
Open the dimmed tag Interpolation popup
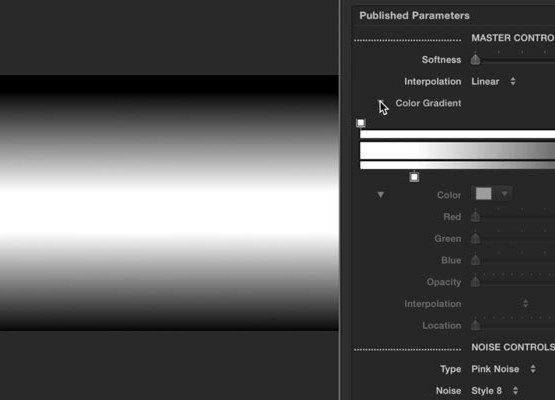[x=526, y=303]
